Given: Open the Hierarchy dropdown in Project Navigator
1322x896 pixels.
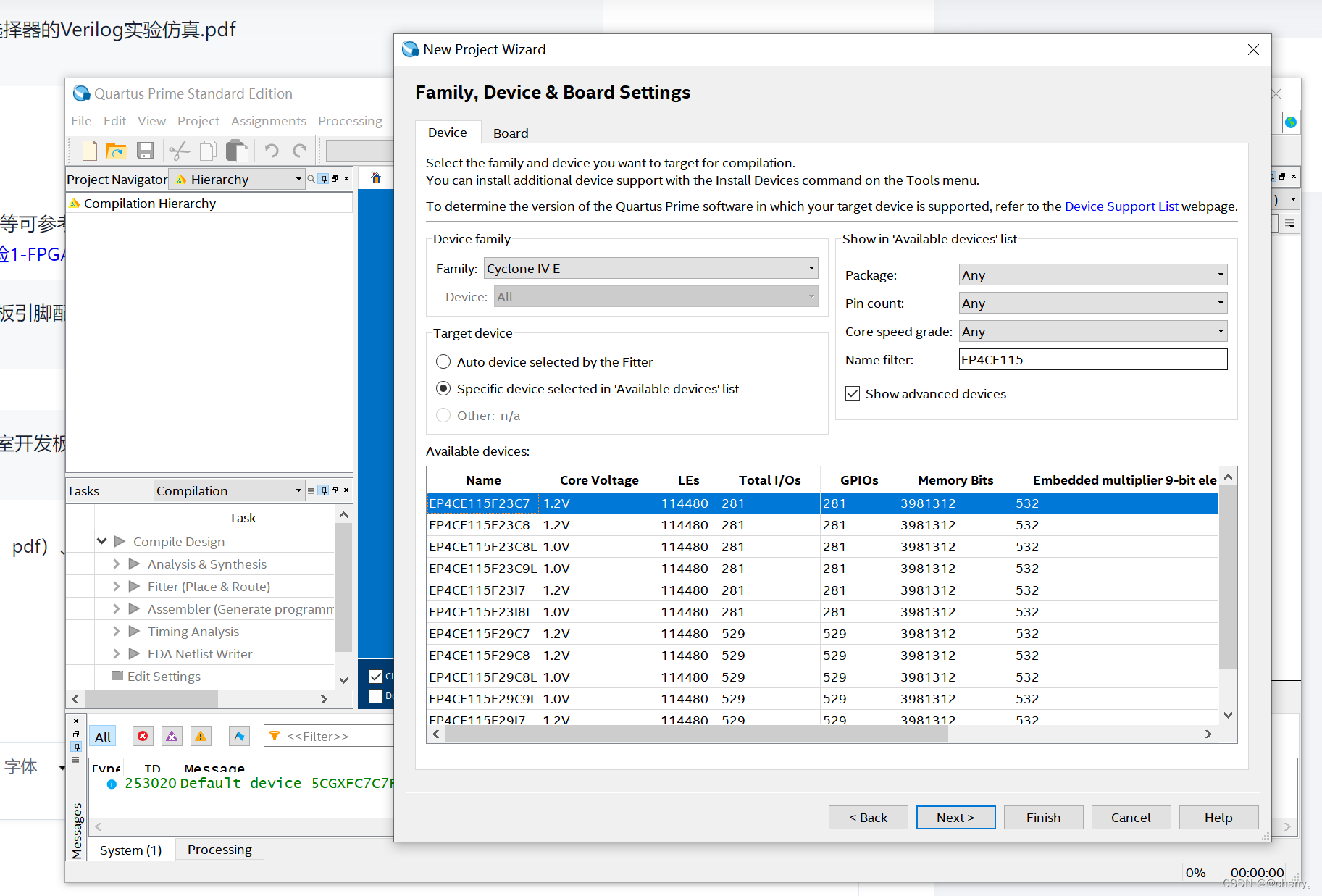Looking at the screenshot, I should coord(237,179).
